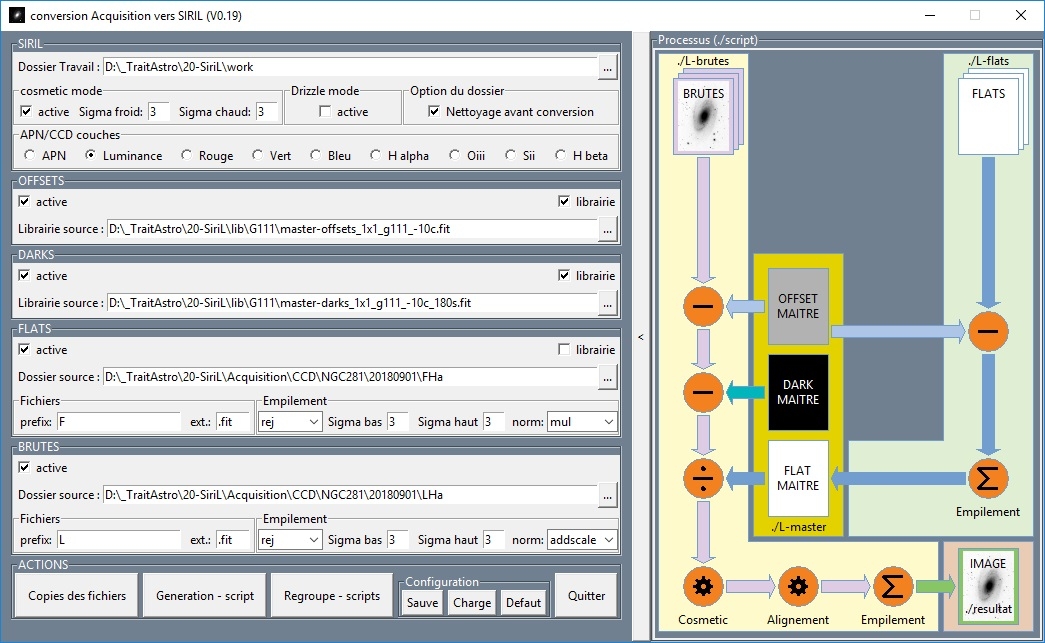1045x643 pixels.
Task: Toggle Nettoyage avant conversion checkbox
Action: (434, 111)
